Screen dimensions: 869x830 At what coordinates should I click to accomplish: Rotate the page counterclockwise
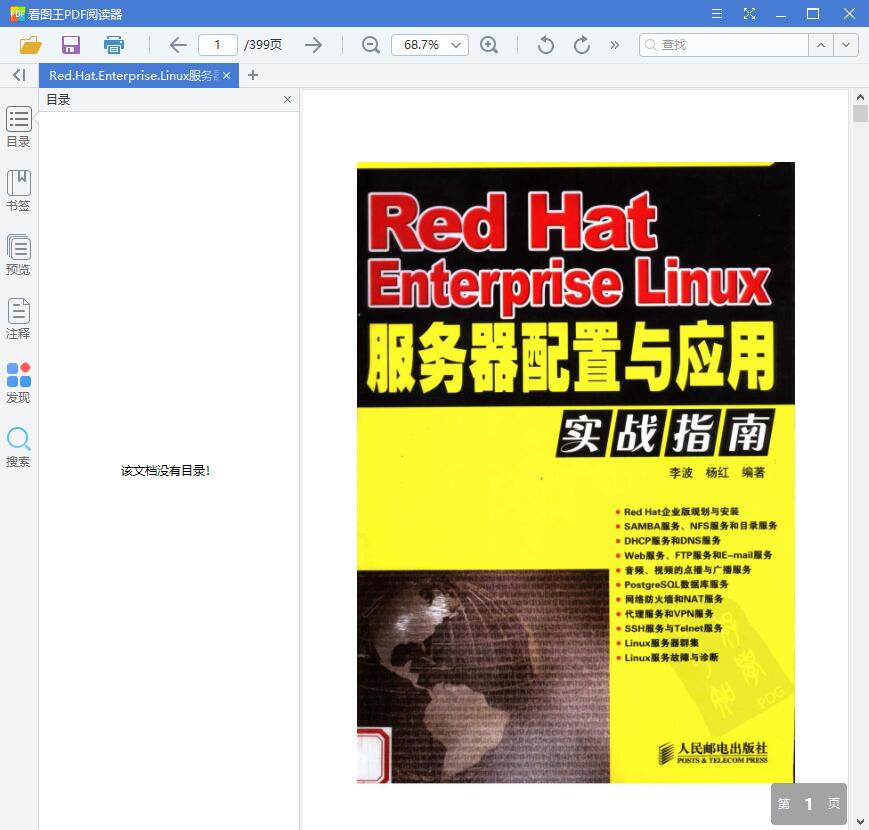click(545, 45)
